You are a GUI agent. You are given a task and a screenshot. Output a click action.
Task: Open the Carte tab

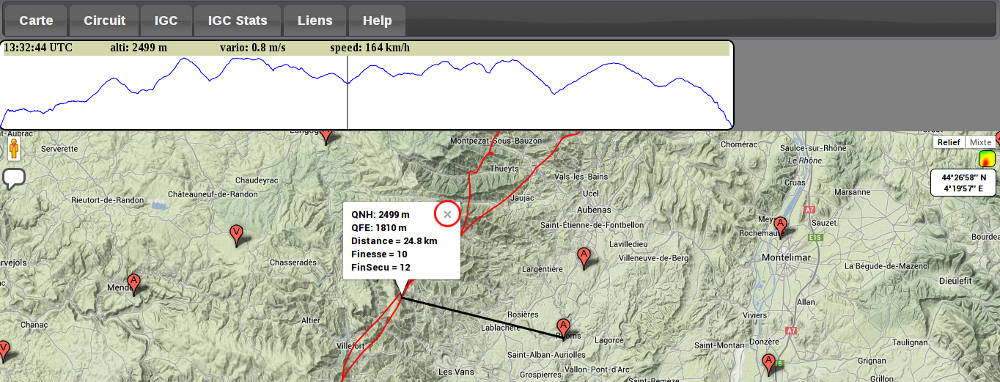pos(36,20)
